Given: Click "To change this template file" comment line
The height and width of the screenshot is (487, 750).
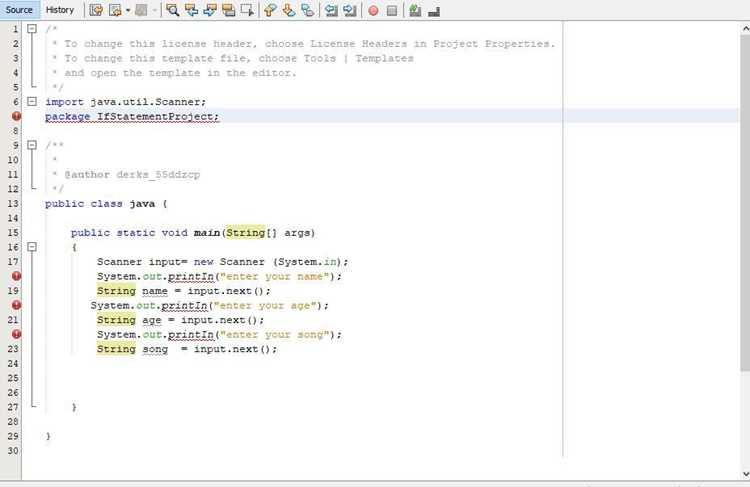Looking at the screenshot, I should [x=232, y=58].
